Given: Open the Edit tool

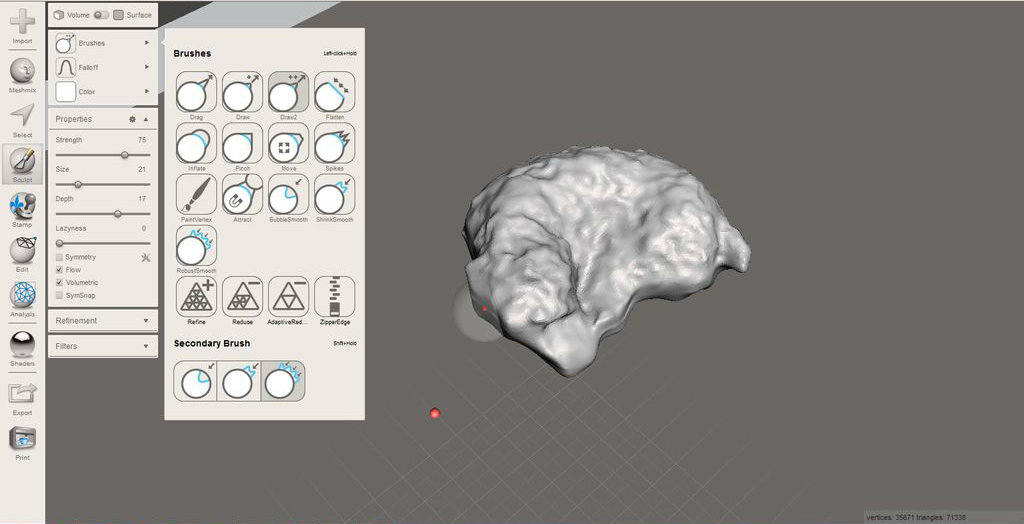Looking at the screenshot, I should [x=22, y=255].
